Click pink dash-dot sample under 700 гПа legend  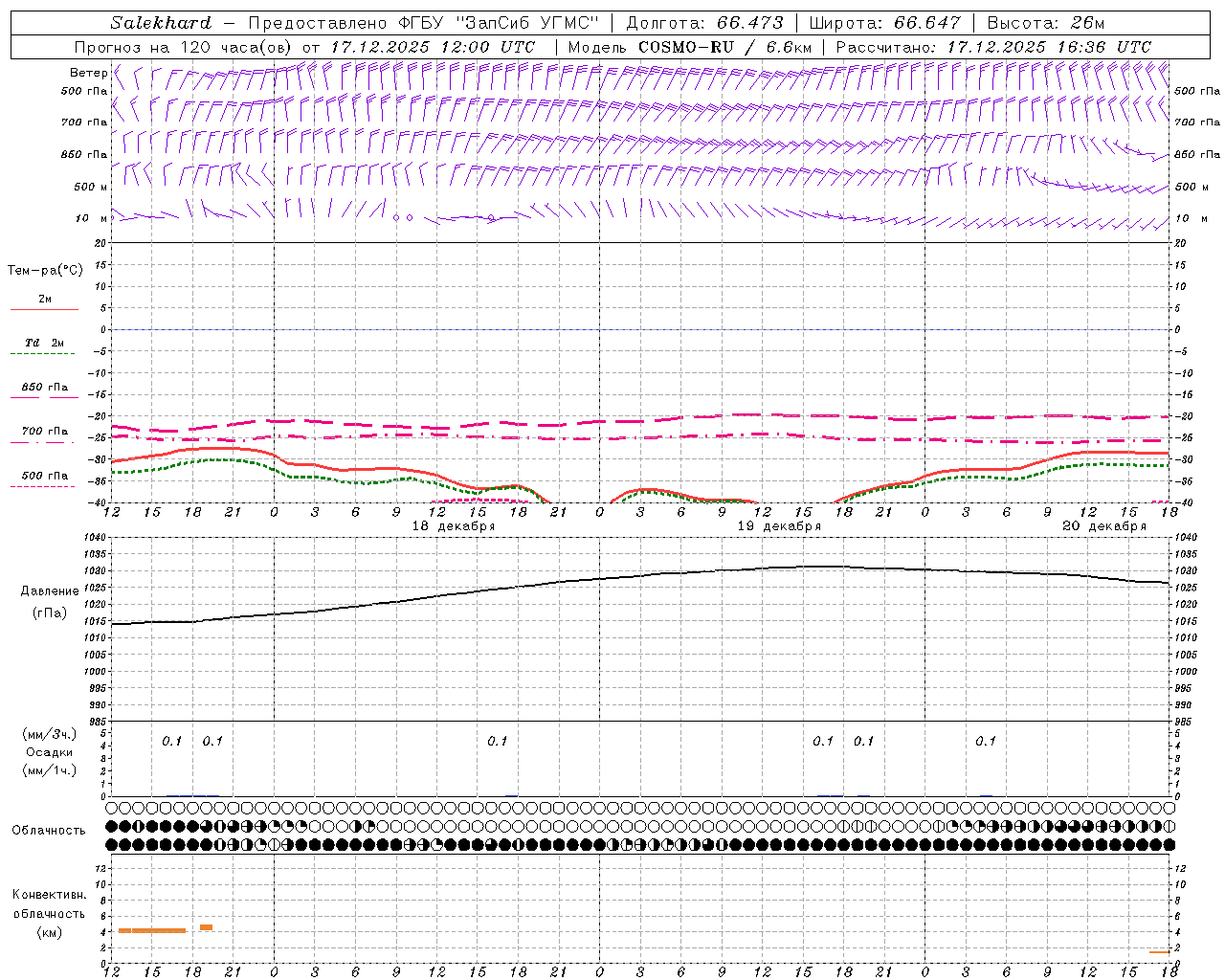click(x=42, y=442)
